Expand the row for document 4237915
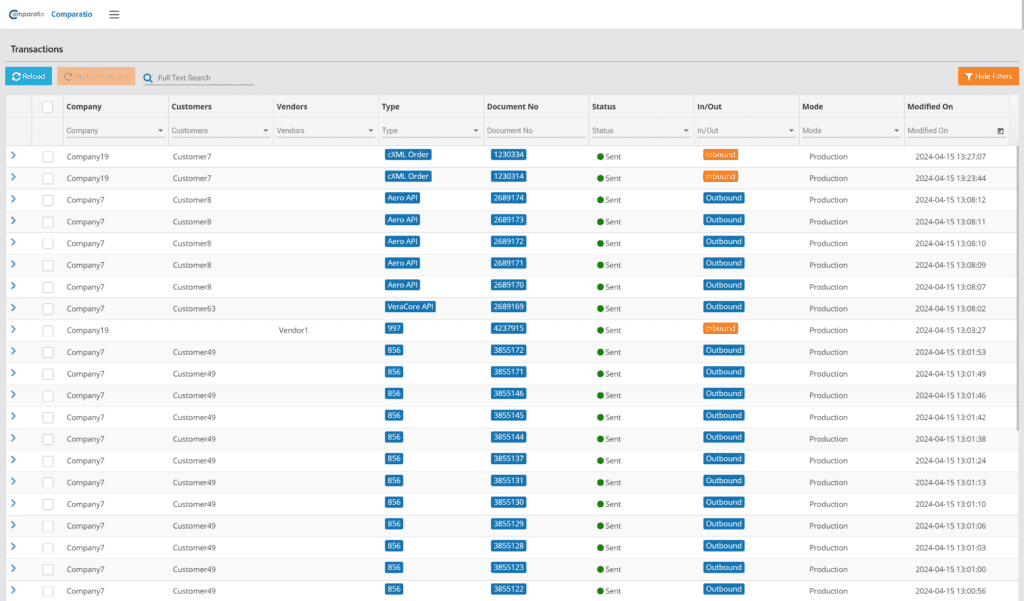Viewport: 1024px width, 601px height. click(13, 329)
